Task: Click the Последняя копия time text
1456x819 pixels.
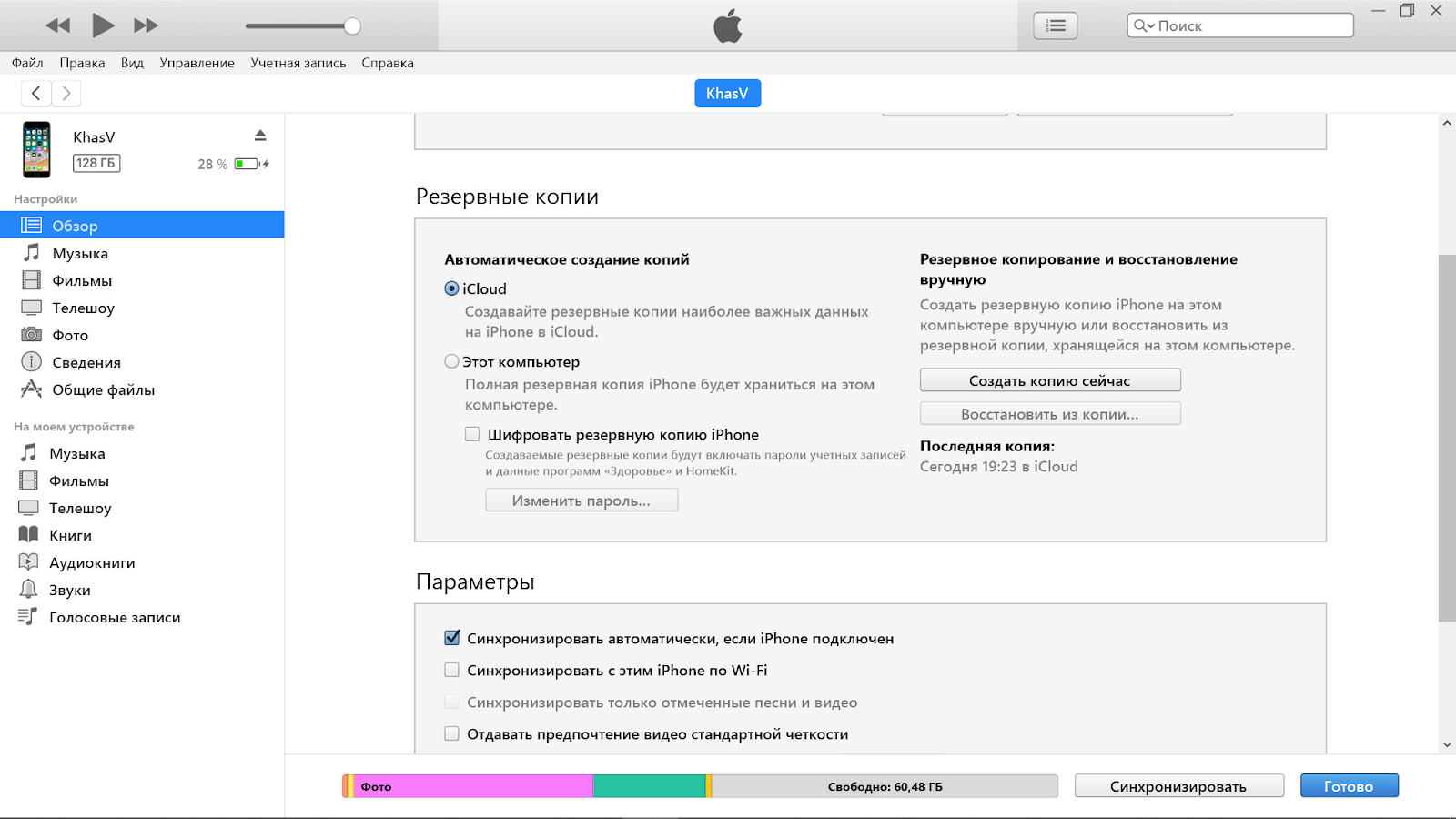Action: (998, 466)
